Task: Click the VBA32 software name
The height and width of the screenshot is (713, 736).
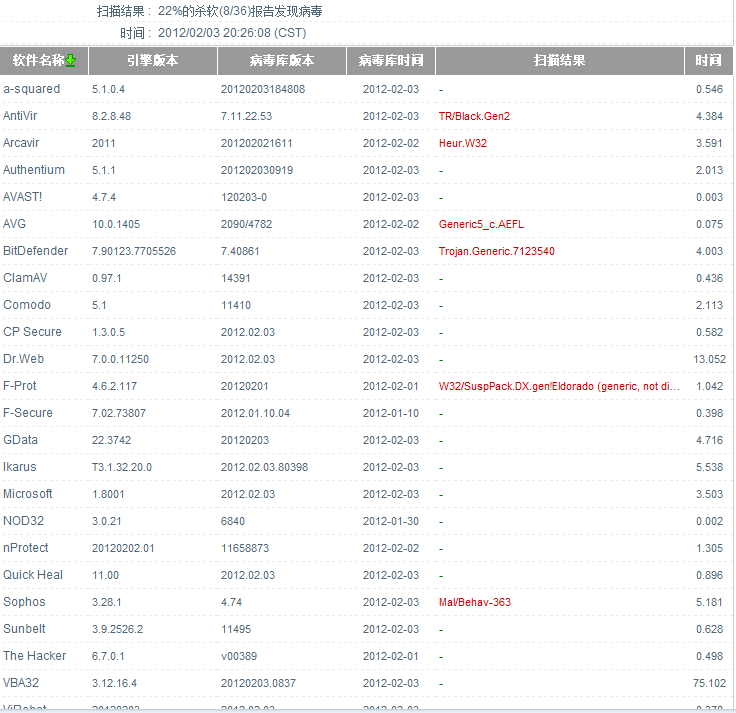Action: [21, 683]
